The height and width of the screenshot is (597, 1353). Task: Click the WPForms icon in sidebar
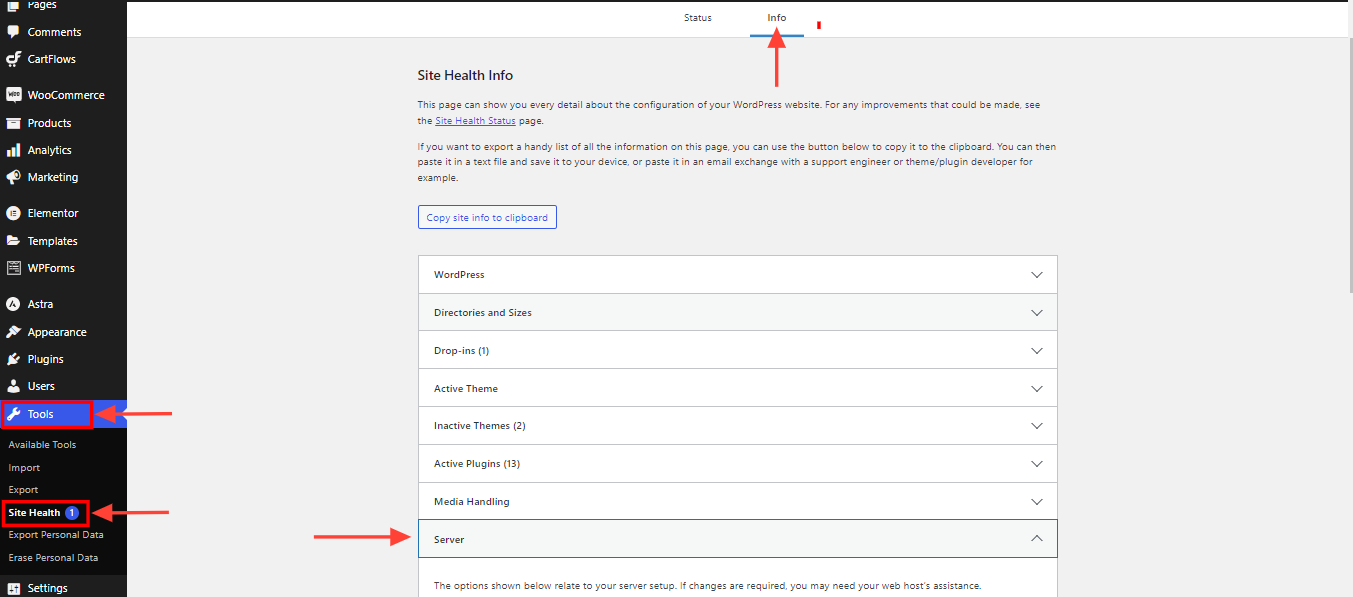13,268
